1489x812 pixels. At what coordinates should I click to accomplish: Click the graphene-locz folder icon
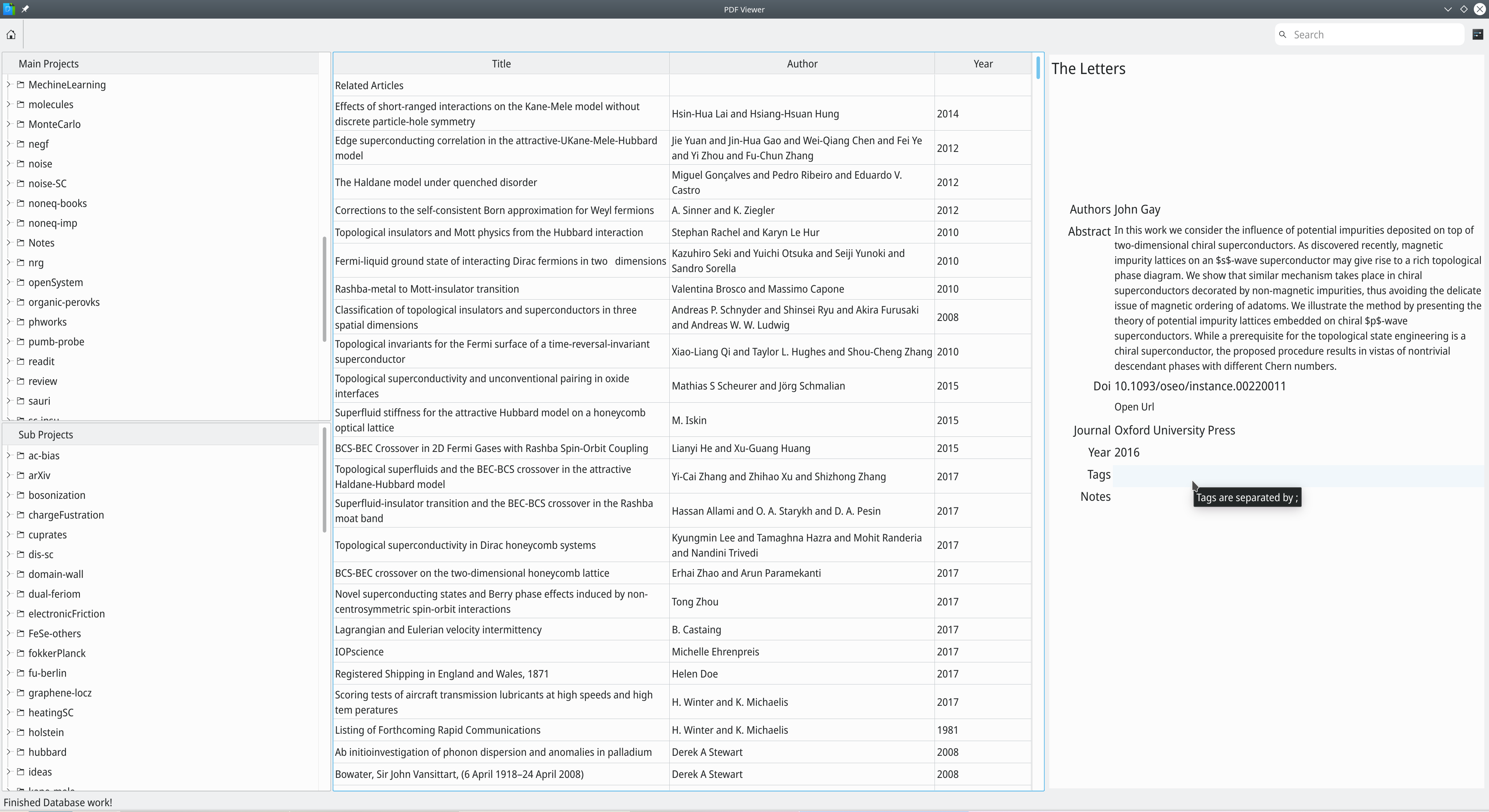click(21, 692)
